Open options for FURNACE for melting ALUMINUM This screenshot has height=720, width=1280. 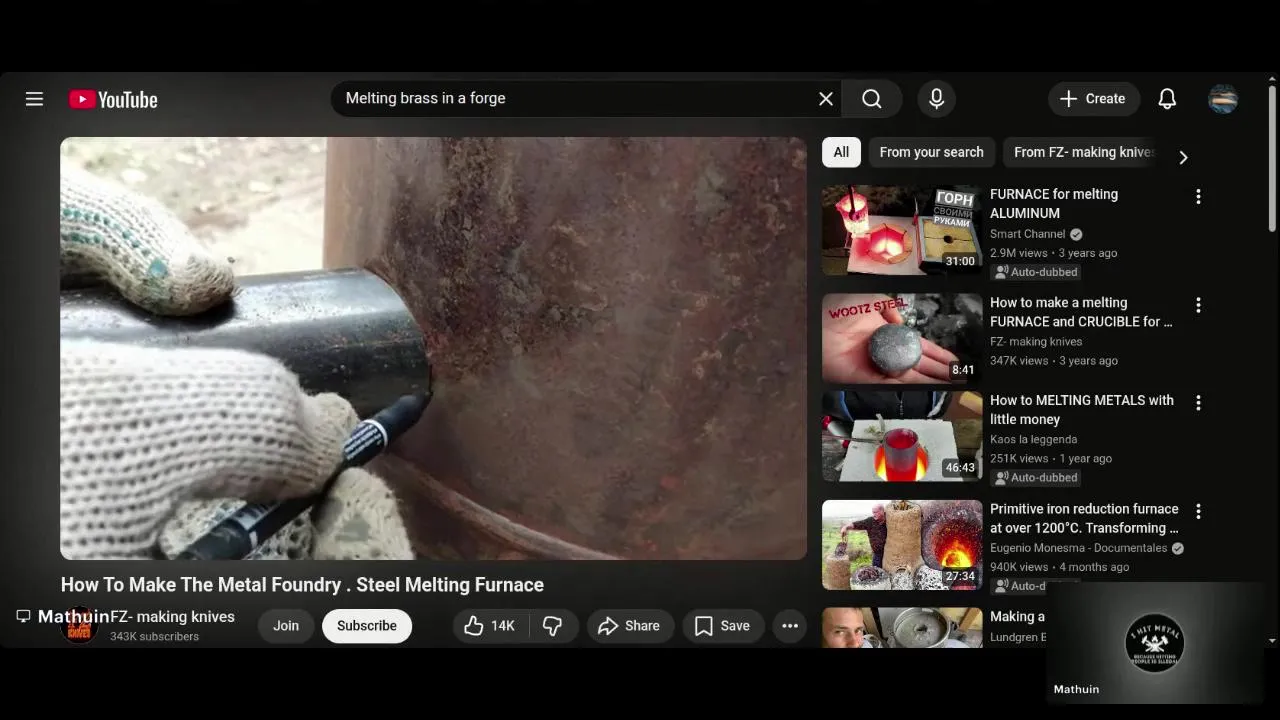tap(1198, 197)
